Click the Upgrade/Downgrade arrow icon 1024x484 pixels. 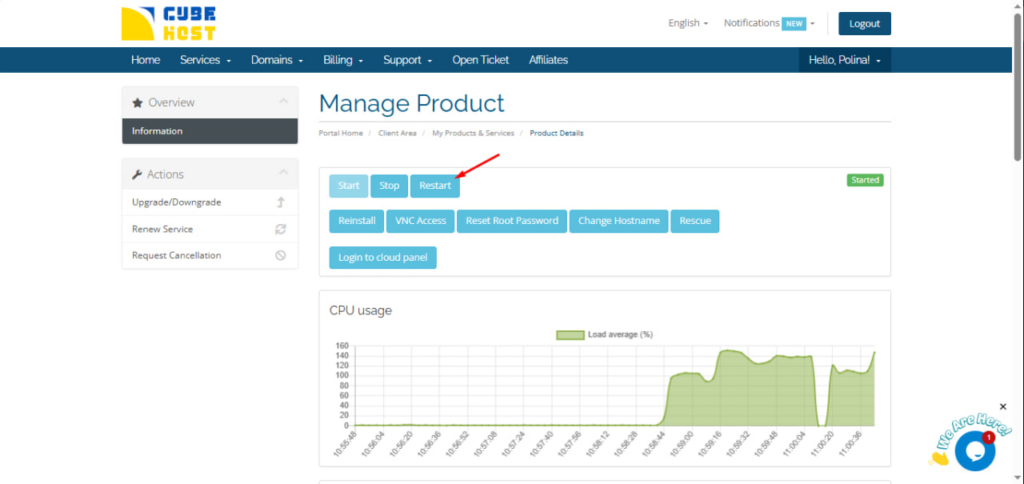(x=281, y=203)
